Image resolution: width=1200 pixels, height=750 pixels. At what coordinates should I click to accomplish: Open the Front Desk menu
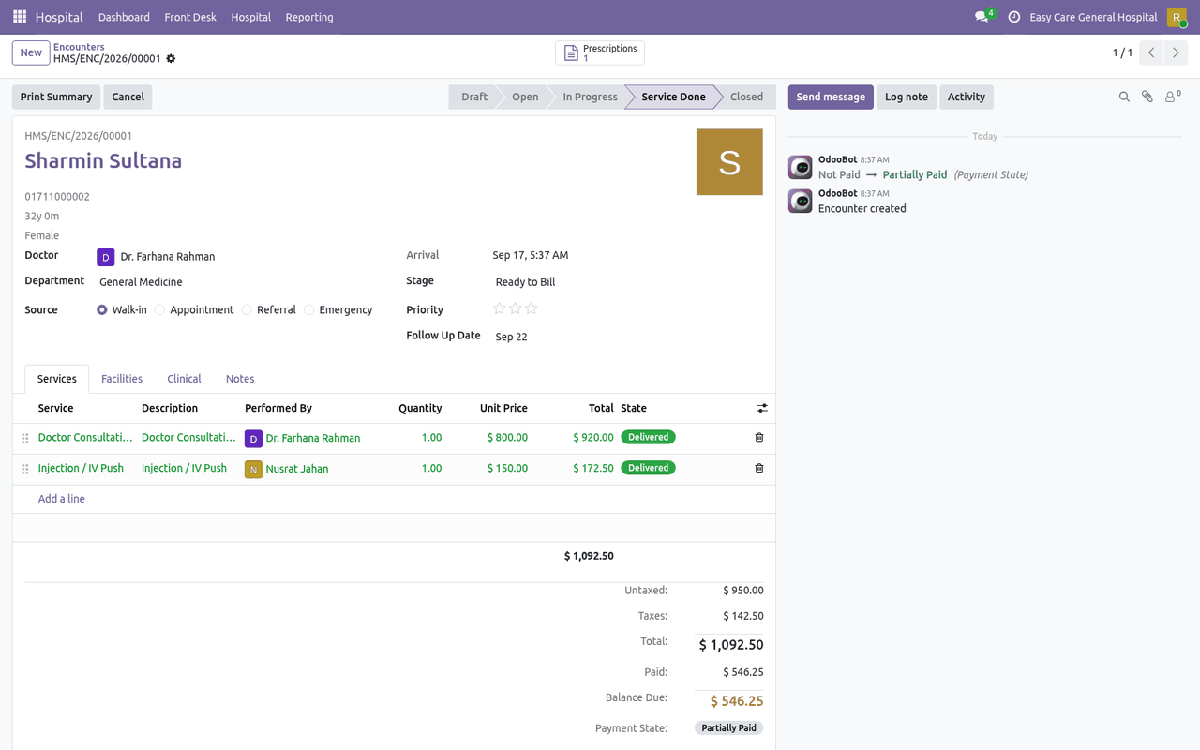pyautogui.click(x=190, y=17)
